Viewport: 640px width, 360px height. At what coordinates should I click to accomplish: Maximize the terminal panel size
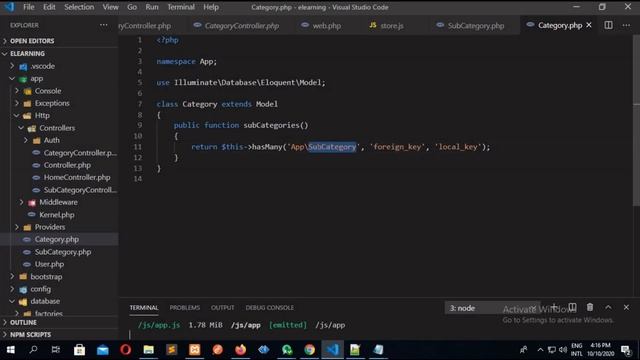coord(608,307)
